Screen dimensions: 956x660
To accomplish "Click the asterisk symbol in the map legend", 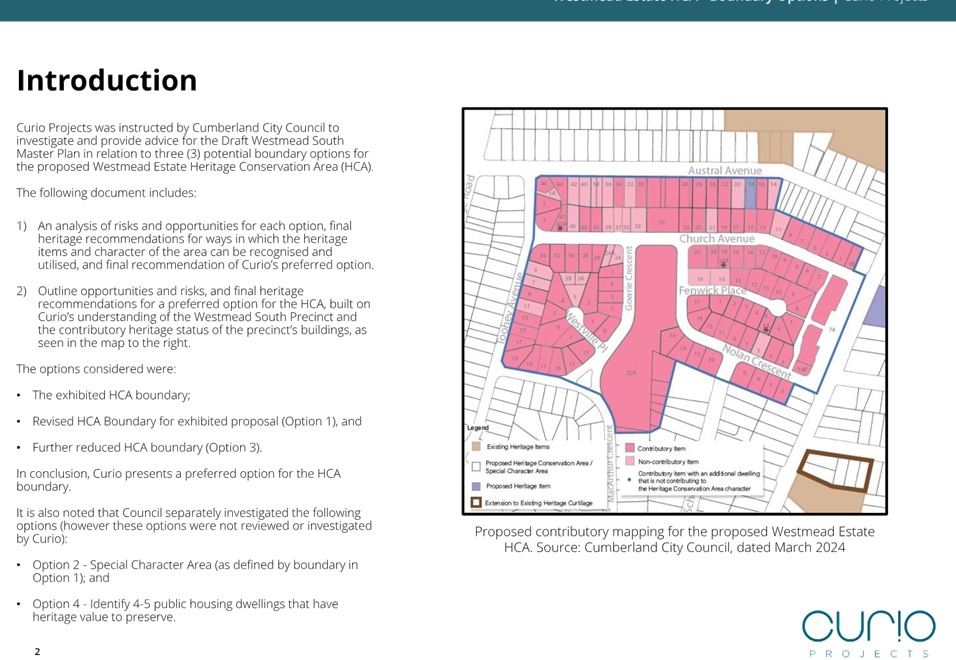I will [x=629, y=480].
